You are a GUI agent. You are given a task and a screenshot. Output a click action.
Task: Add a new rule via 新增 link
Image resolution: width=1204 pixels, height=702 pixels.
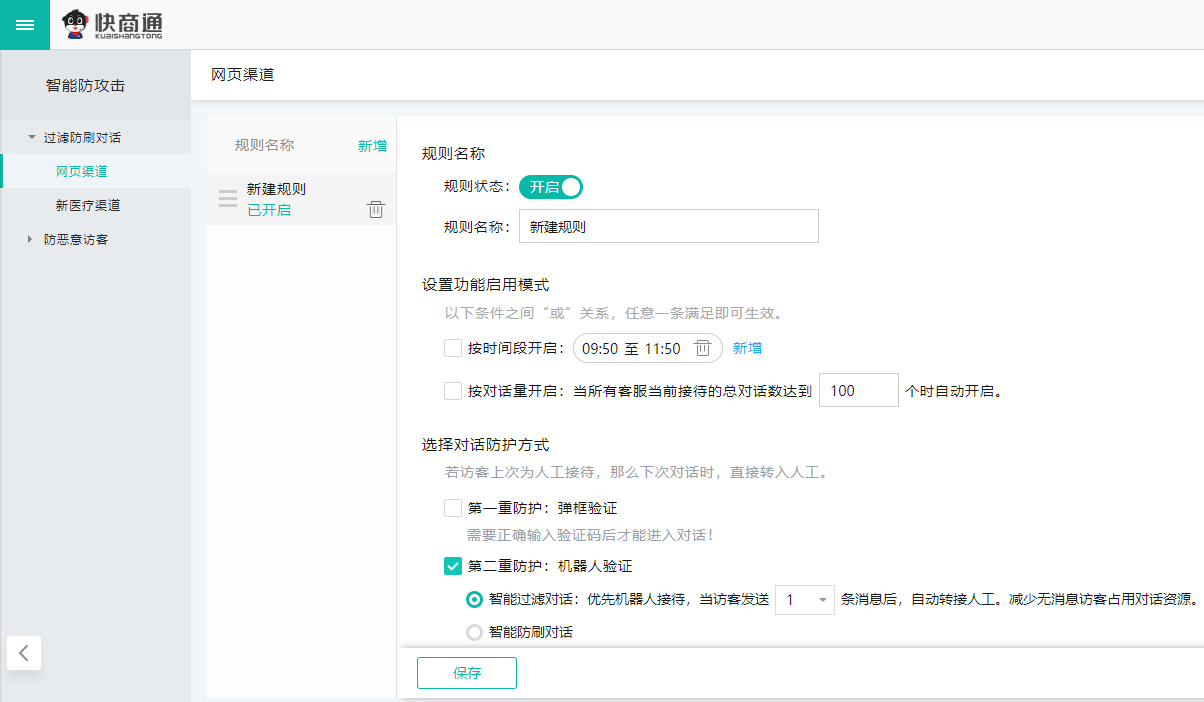click(x=371, y=145)
